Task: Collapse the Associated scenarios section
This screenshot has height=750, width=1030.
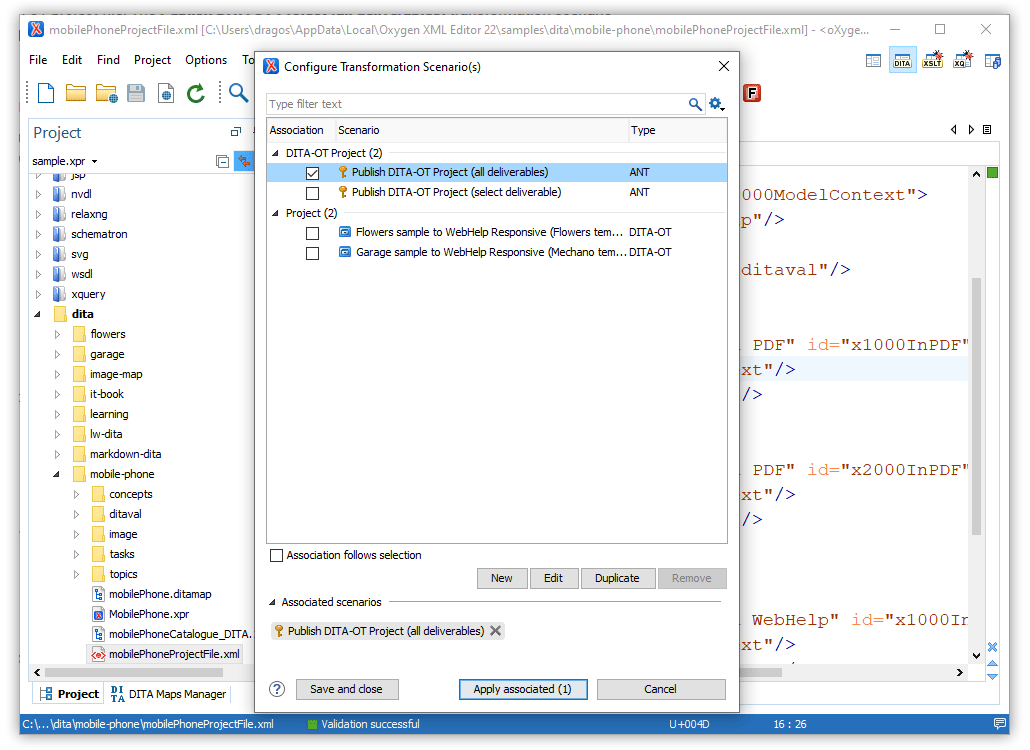Action: tap(272, 602)
